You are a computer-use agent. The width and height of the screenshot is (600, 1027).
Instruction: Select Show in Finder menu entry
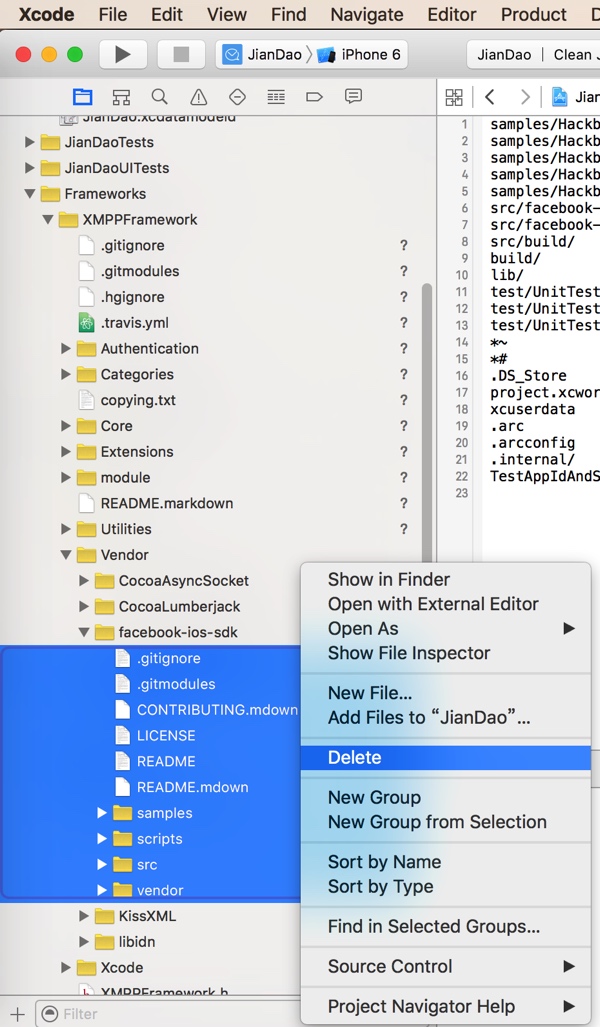pos(388,579)
